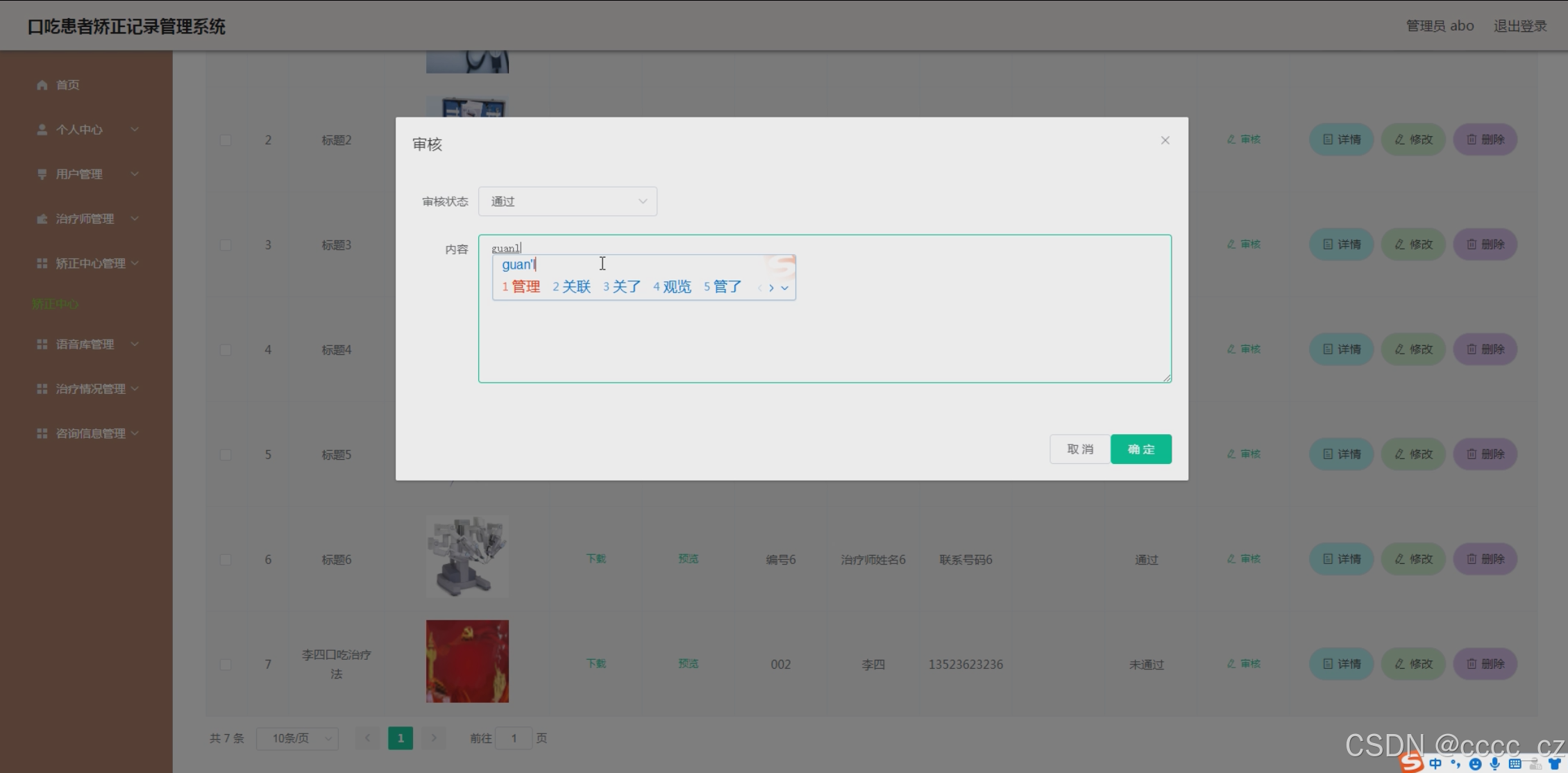Close the 审核 dialog with X
Screen dimensions: 1568x773
pyautogui.click(x=1165, y=140)
